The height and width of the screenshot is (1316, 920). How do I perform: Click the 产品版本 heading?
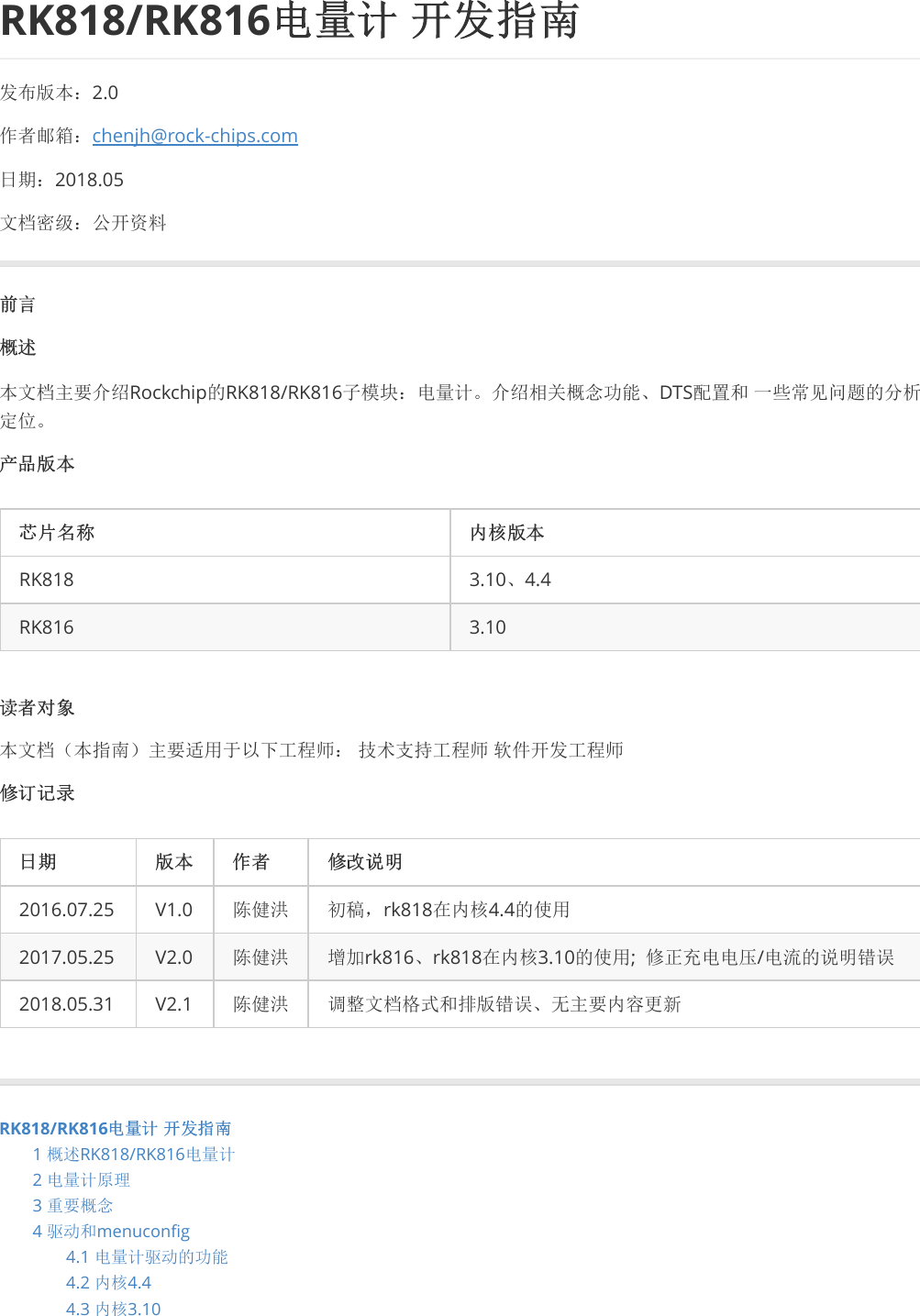point(38,464)
